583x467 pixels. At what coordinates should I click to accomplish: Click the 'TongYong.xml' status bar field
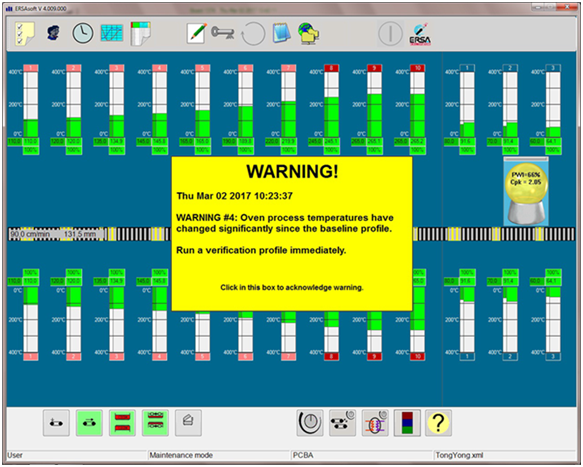tap(505, 455)
